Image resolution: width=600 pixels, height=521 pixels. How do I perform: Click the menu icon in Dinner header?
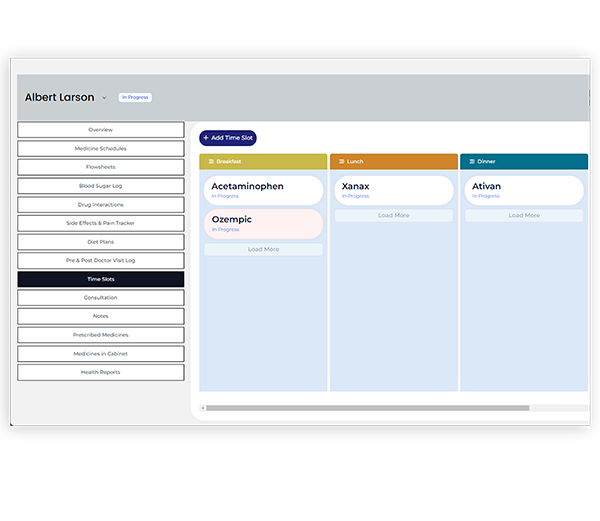pyautogui.click(x=471, y=161)
